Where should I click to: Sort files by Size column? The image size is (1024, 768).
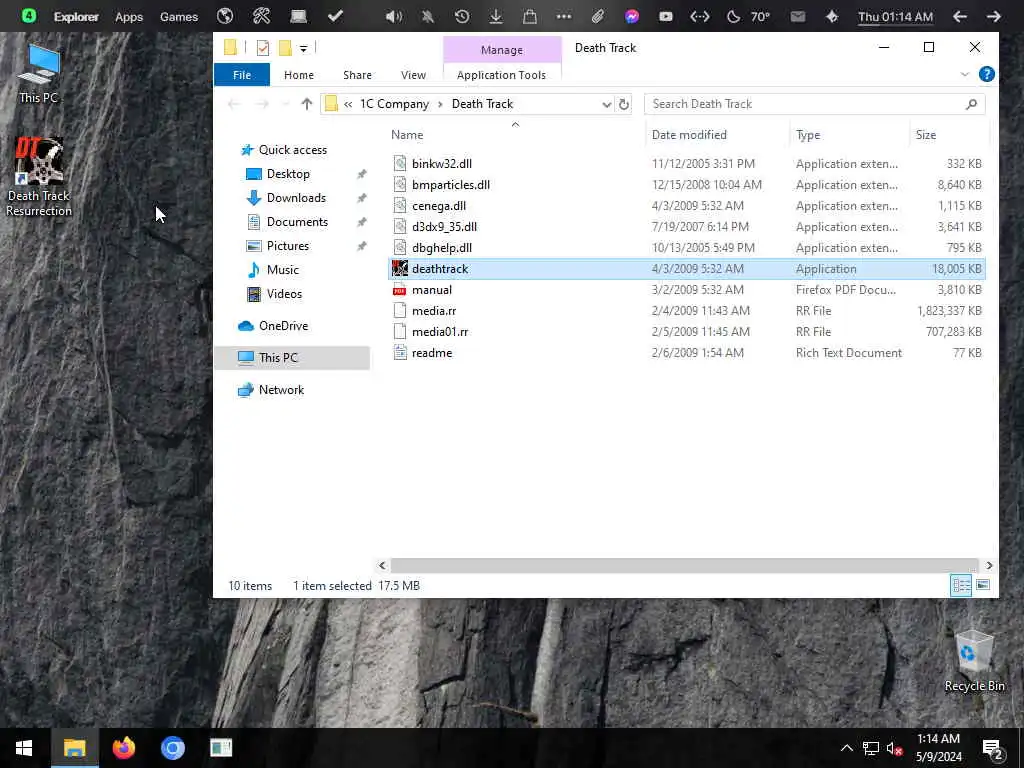(x=925, y=135)
